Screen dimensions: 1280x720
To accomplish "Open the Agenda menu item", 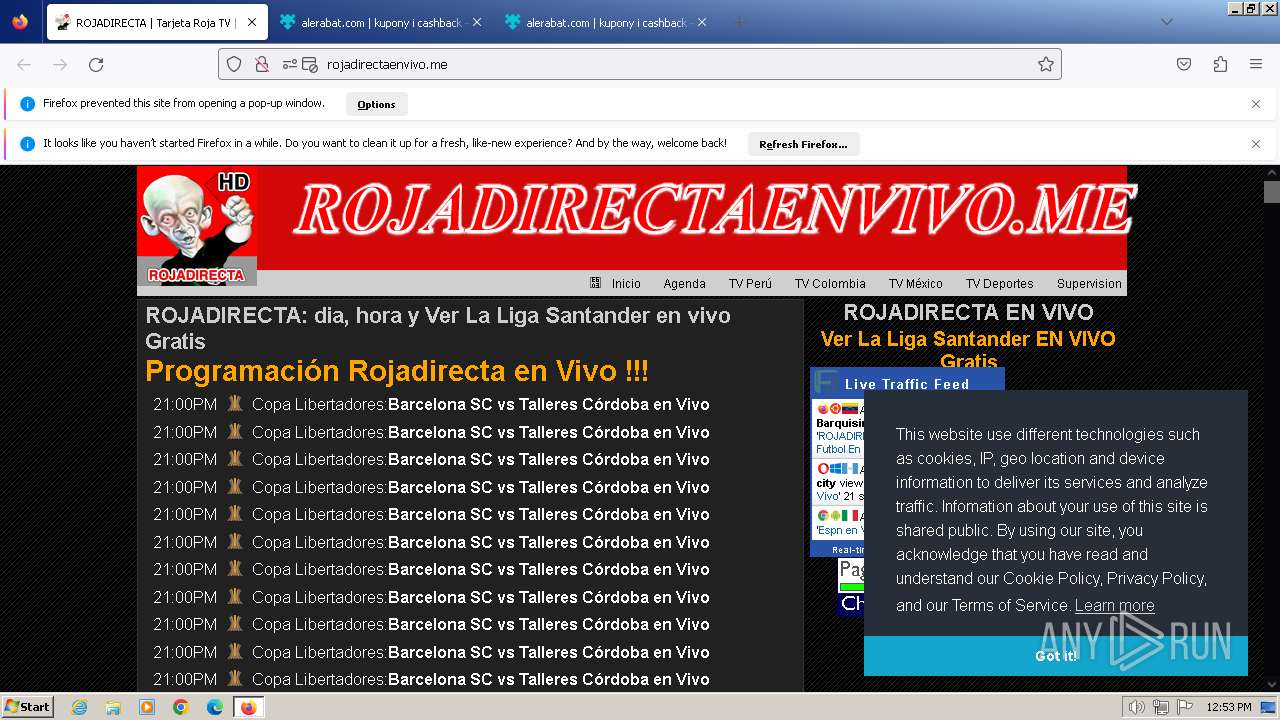I will (684, 283).
